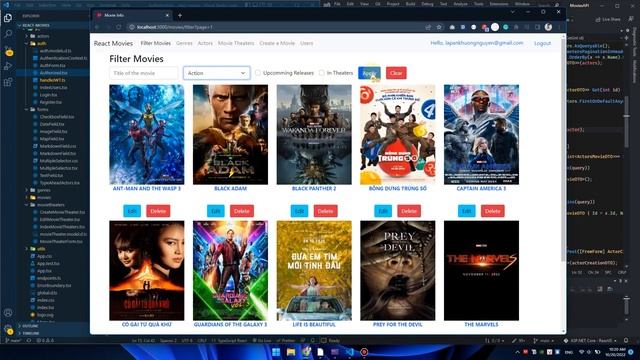Click Delete under Black Adam
Image resolution: width=640 pixels, height=360 pixels.
[x=242, y=211]
